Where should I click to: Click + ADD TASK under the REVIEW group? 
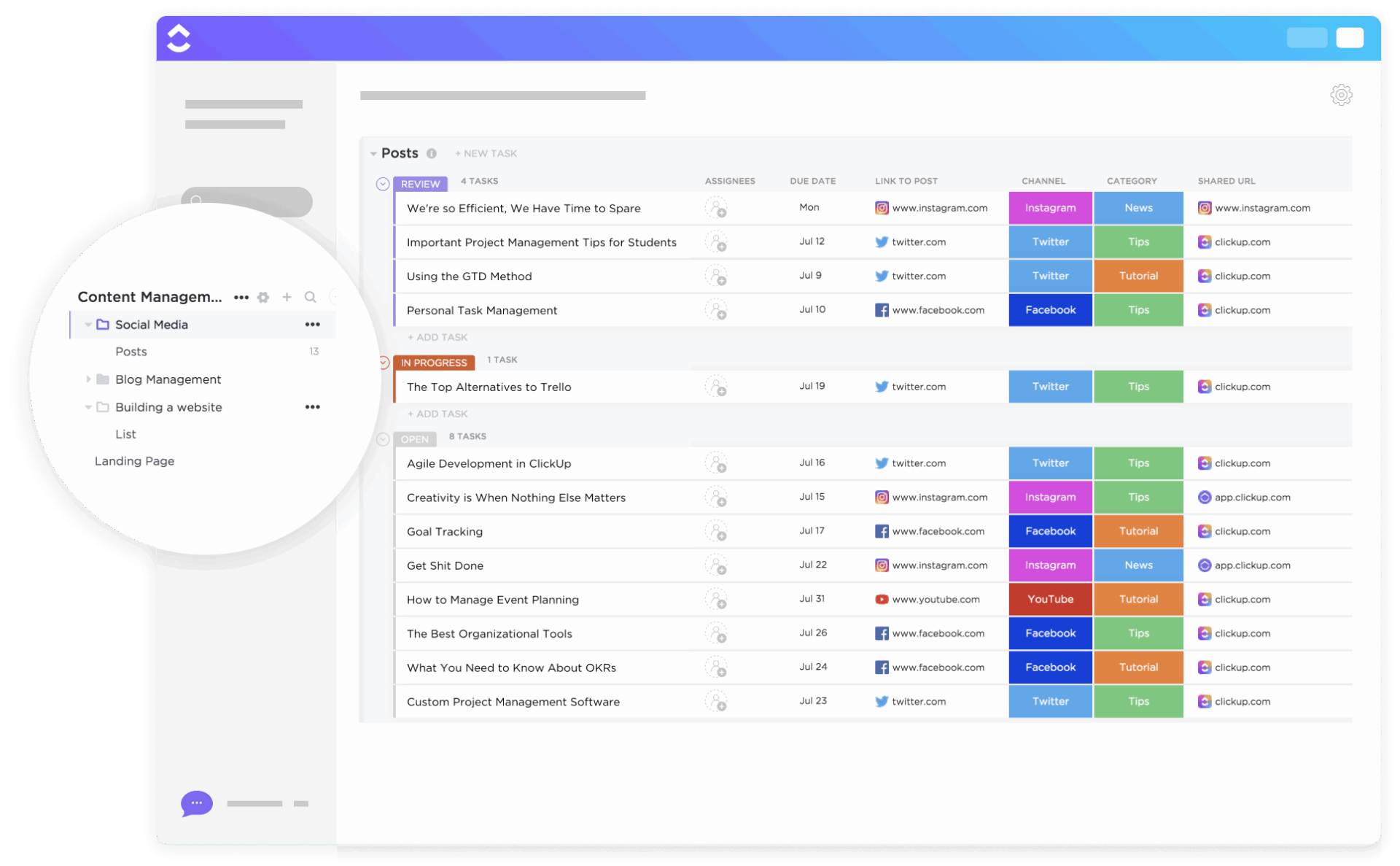pyautogui.click(x=437, y=336)
